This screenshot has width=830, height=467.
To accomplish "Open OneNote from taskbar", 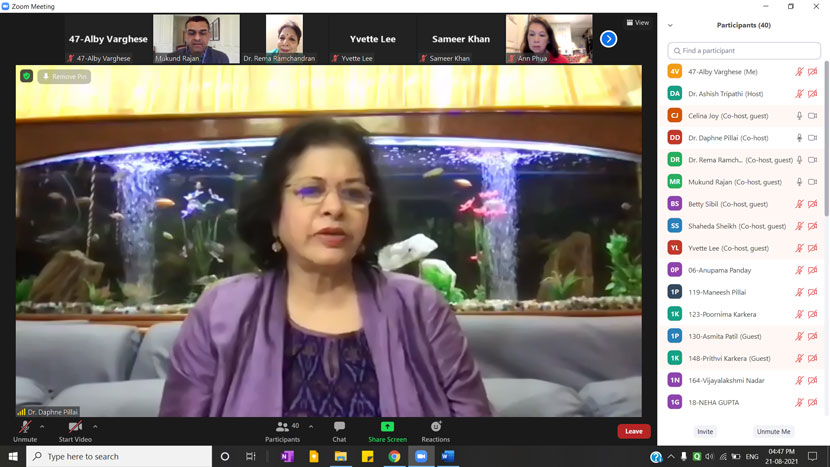I will (x=287, y=456).
